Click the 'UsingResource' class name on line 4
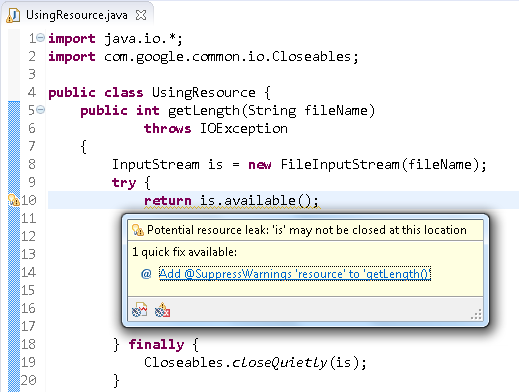Screen dimensions: 519x392 [x=204, y=93]
